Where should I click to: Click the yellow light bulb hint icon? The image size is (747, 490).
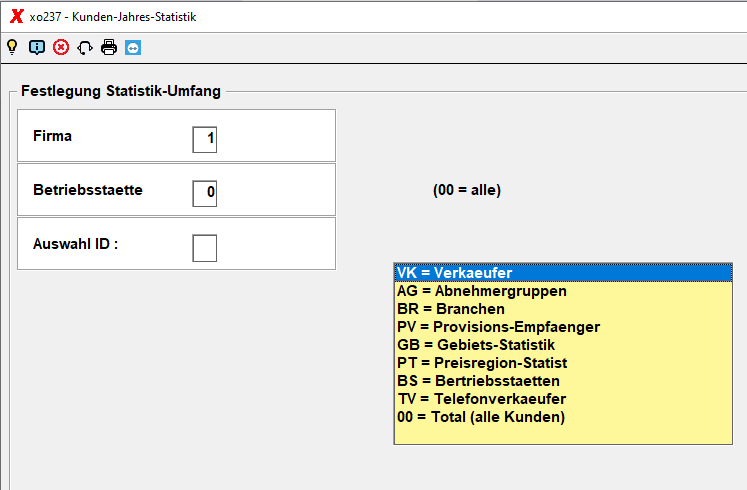pyautogui.click(x=12, y=47)
